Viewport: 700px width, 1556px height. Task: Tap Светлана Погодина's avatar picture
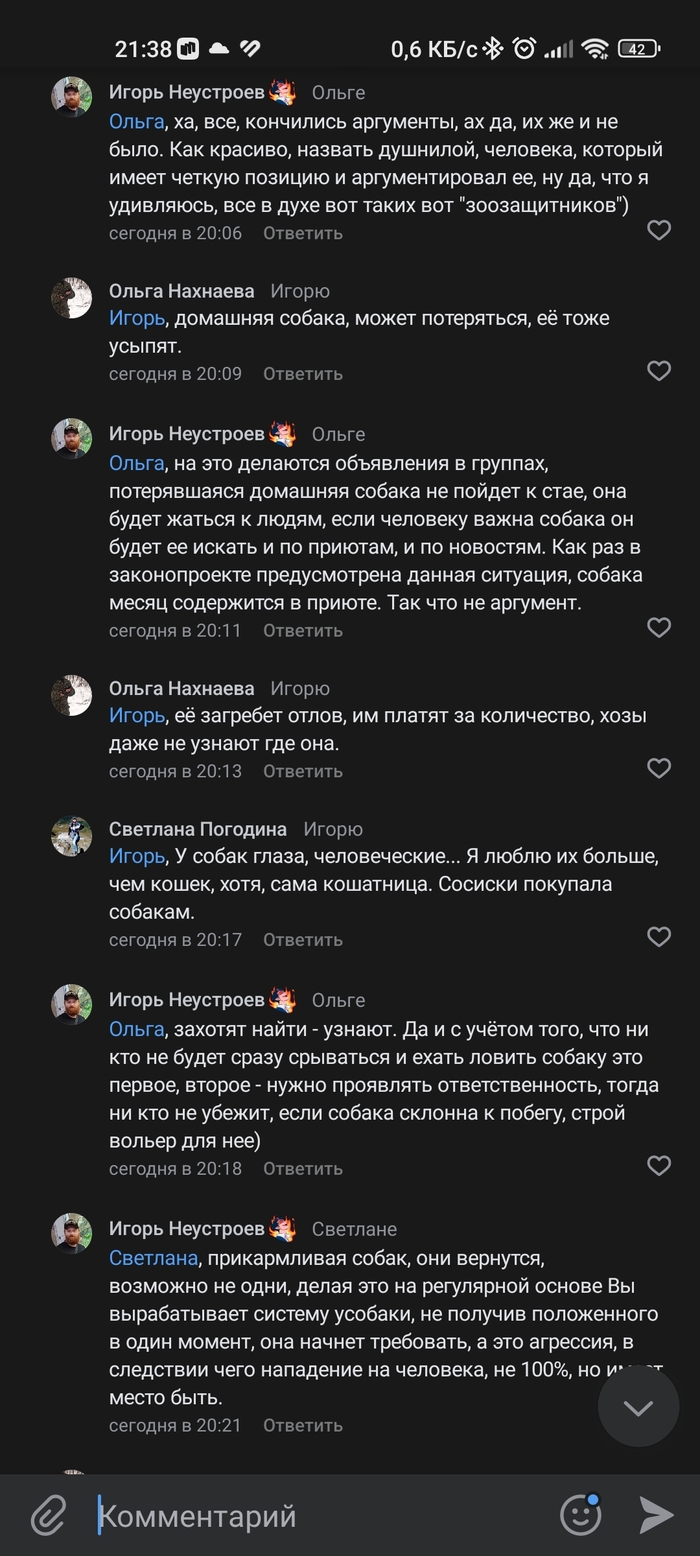click(71, 836)
